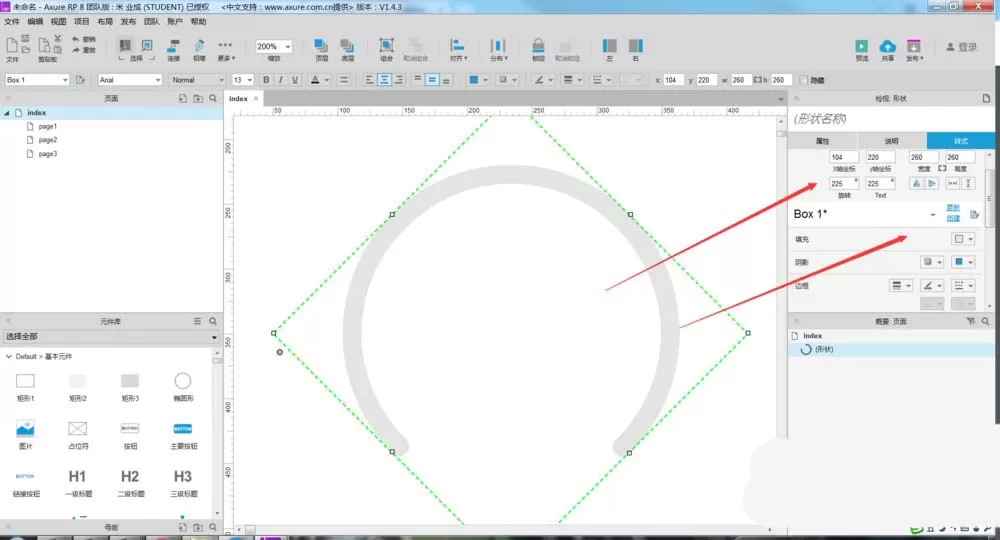Image resolution: width=1000 pixels, height=540 pixels.
Task: Open the File (文件) menu
Action: tap(12, 22)
